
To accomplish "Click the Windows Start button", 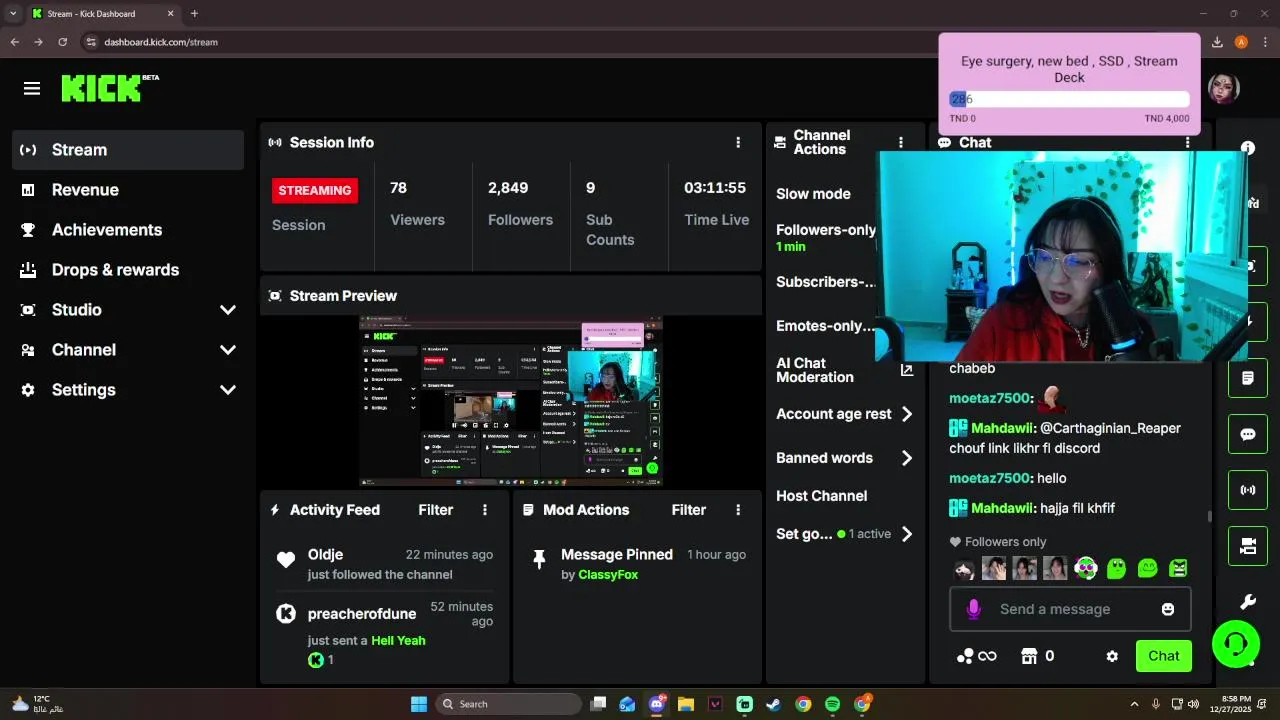I will coord(419,704).
